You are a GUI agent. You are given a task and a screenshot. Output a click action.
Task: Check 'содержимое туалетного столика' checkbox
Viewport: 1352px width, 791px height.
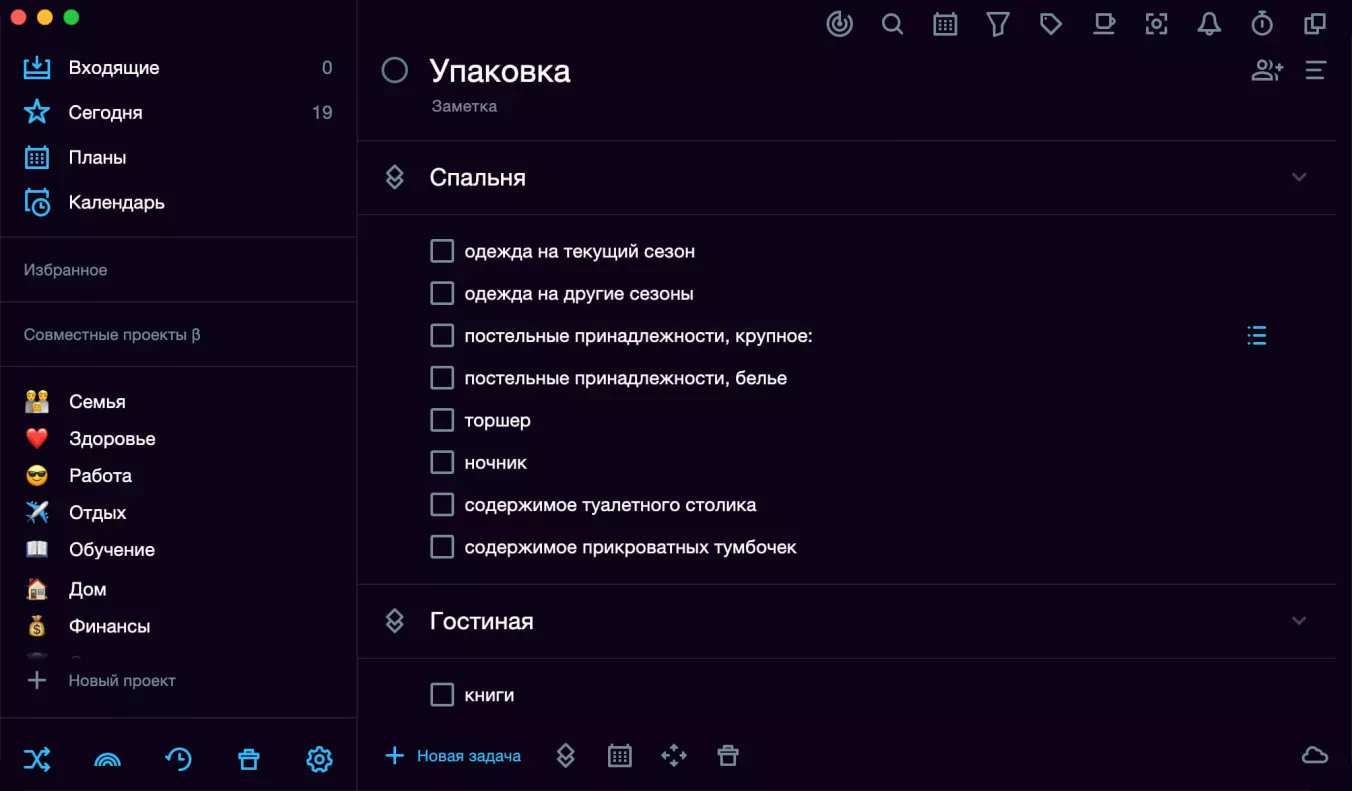[442, 505]
